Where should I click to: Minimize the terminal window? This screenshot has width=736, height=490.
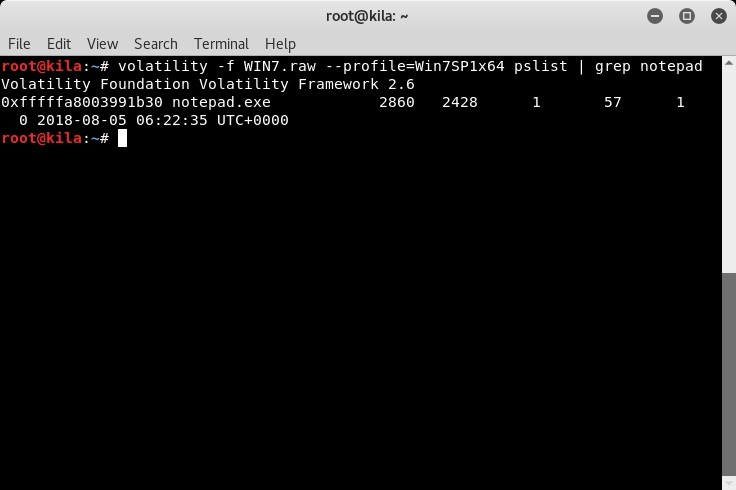coord(655,16)
